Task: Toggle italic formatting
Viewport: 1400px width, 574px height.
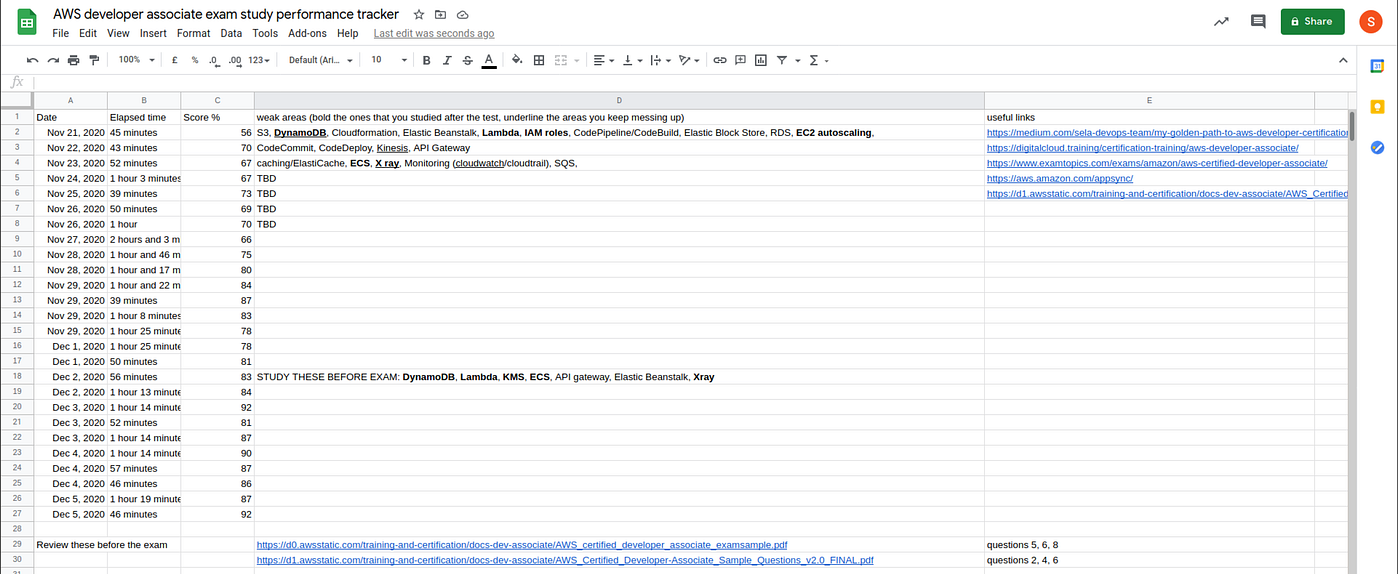Action: (447, 60)
